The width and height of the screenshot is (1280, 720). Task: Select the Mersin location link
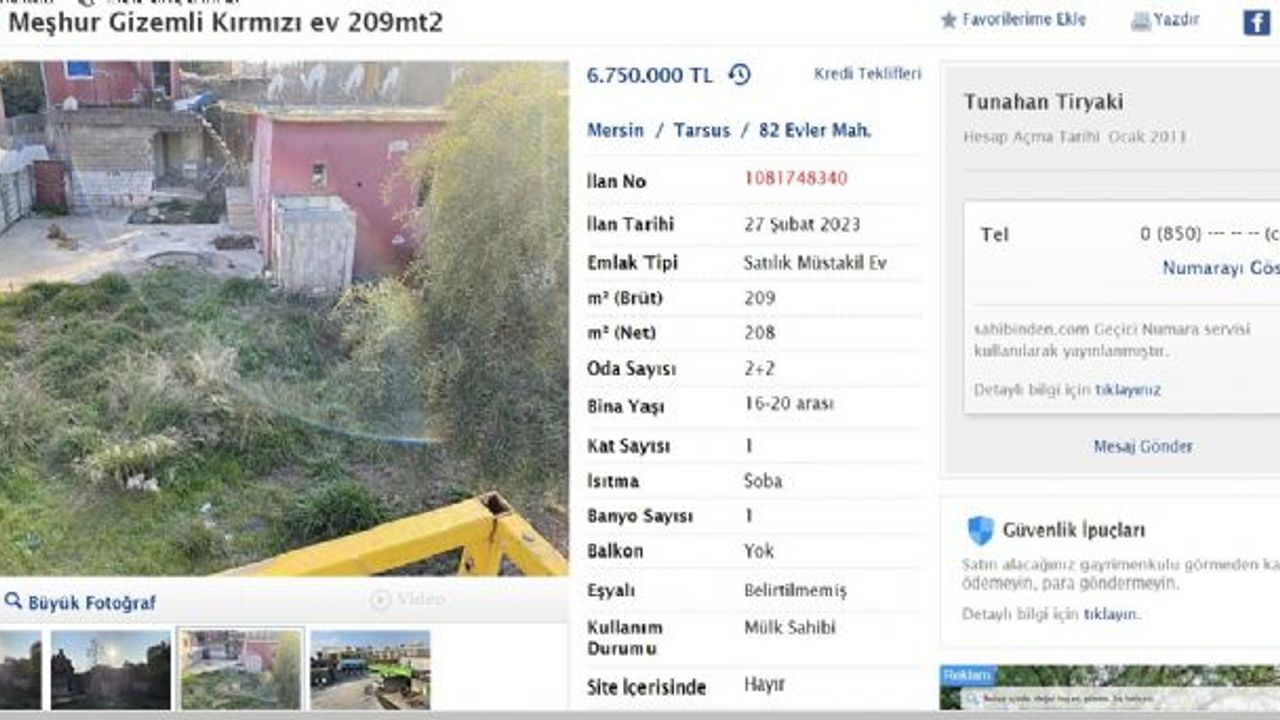[615, 130]
